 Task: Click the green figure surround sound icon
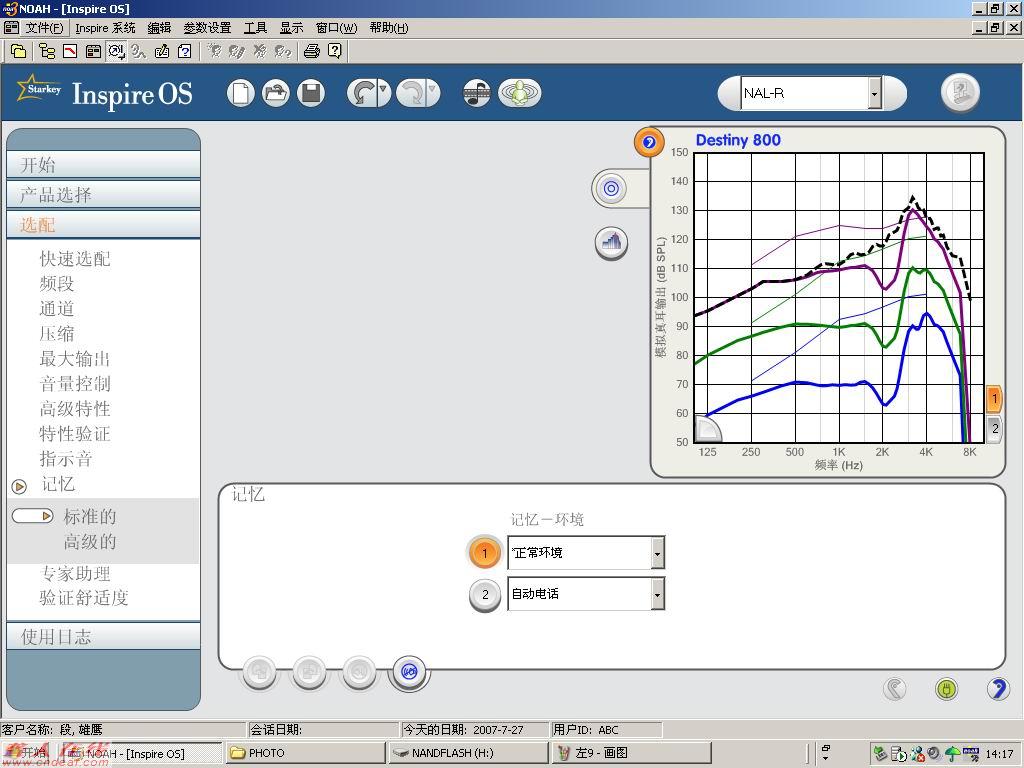coord(519,93)
